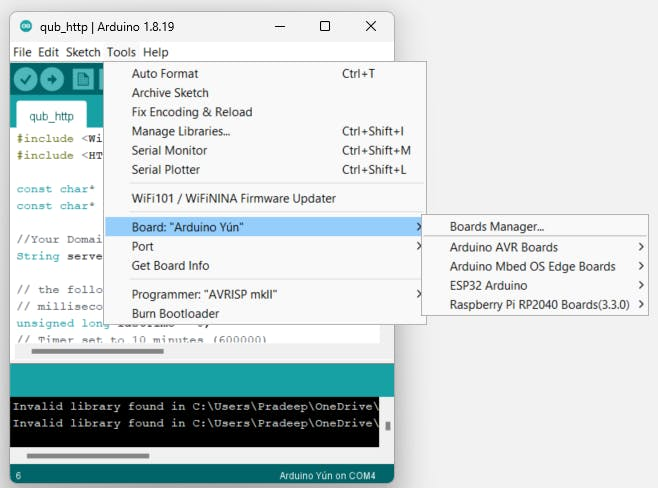Click the Arduino app icon in title bar
Image resolution: width=658 pixels, height=488 pixels.
click(25, 26)
